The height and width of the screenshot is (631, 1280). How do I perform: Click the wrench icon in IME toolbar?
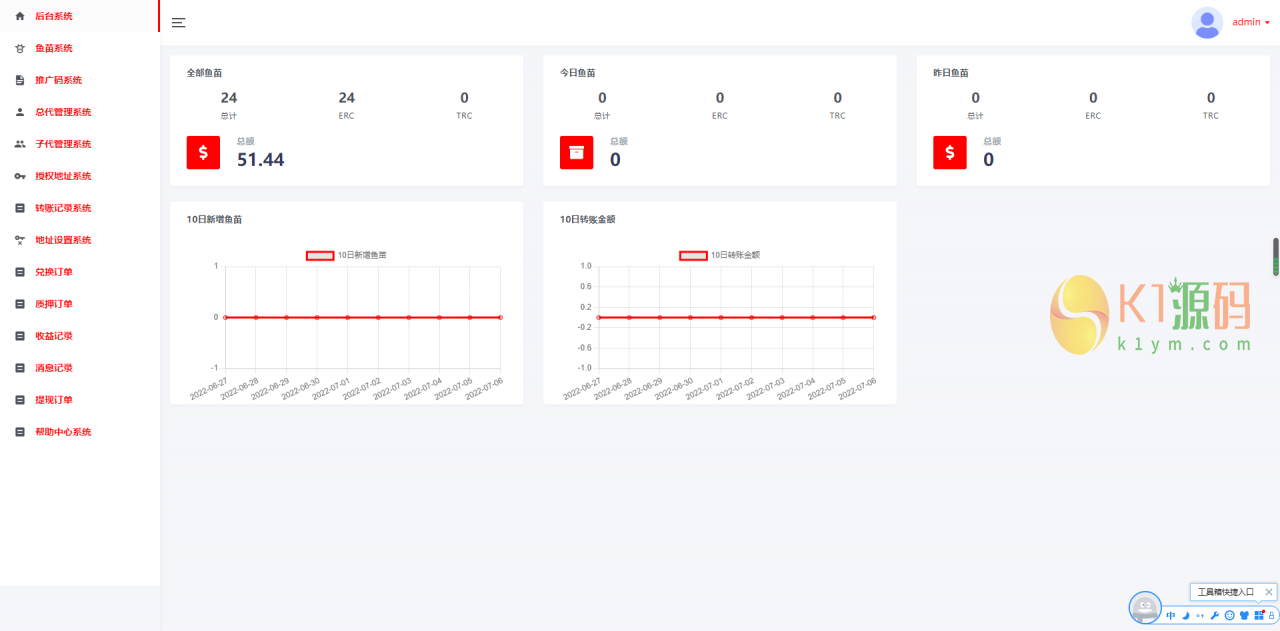[x=1215, y=615]
